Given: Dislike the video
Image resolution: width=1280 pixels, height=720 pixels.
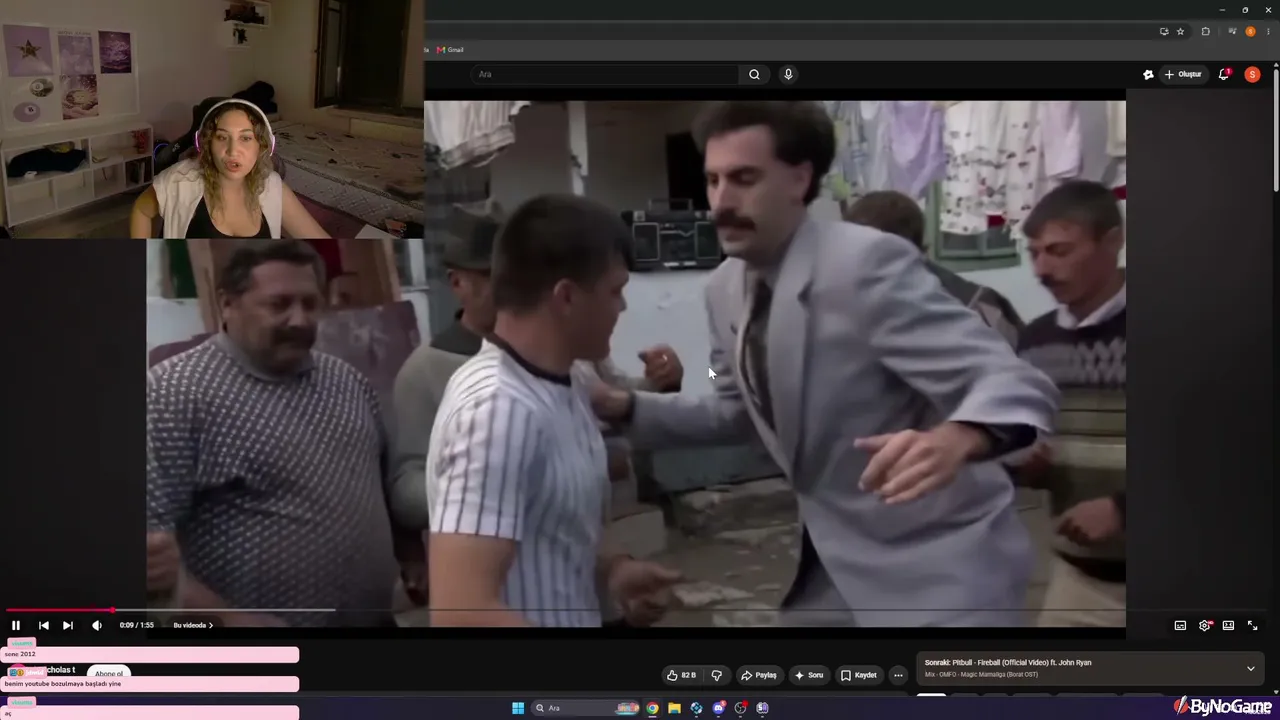Looking at the screenshot, I should [x=716, y=675].
